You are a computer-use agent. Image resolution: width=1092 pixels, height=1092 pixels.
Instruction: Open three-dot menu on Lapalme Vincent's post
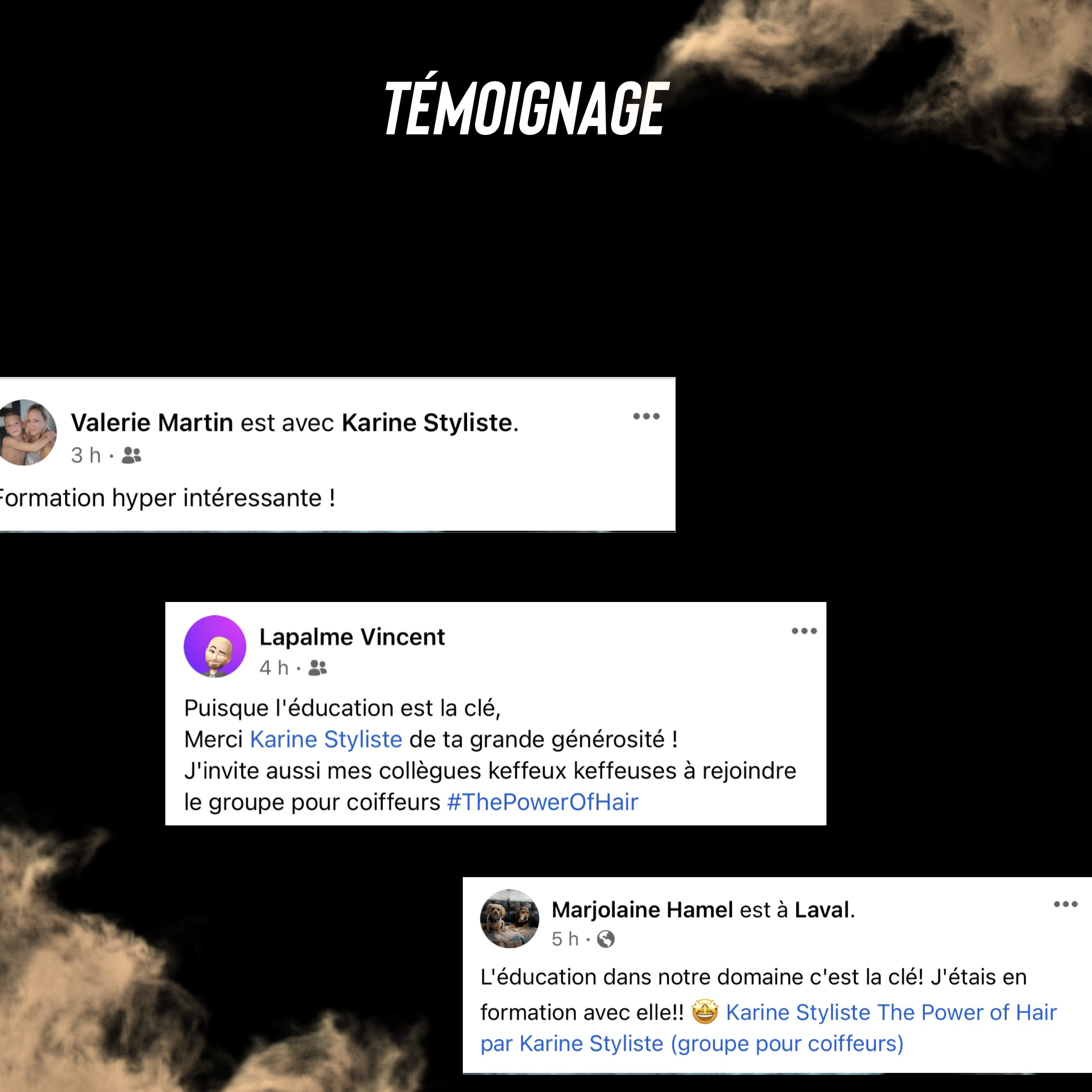click(804, 631)
